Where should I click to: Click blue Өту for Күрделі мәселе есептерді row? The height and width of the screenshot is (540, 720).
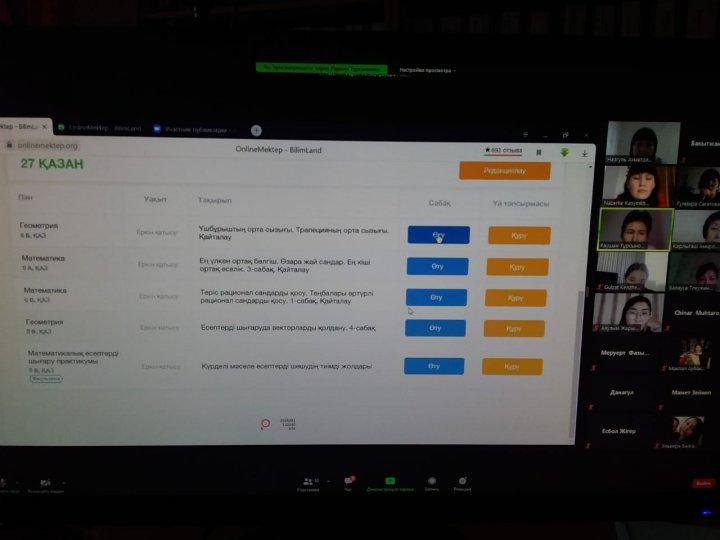pos(434,366)
